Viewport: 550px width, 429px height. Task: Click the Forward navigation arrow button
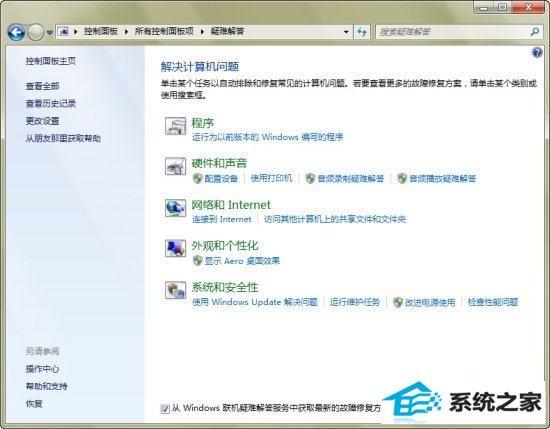pyautogui.click(x=35, y=32)
